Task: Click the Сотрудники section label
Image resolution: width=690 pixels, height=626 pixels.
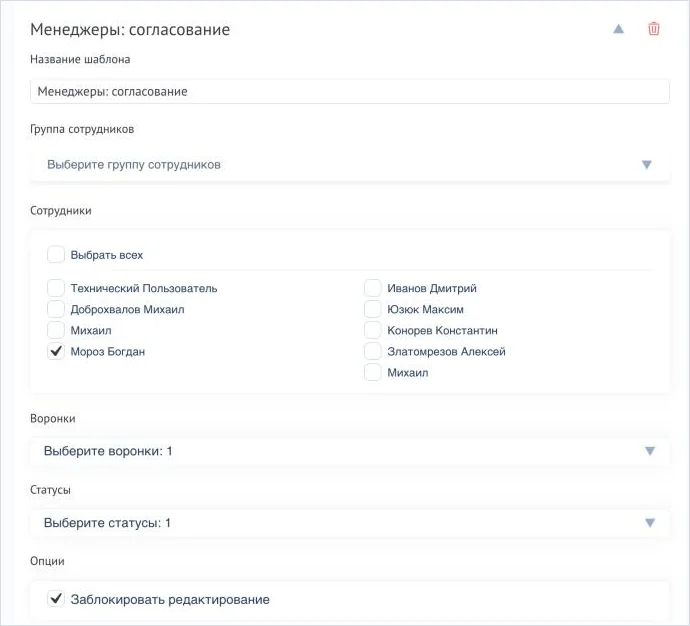Action: [x=61, y=211]
